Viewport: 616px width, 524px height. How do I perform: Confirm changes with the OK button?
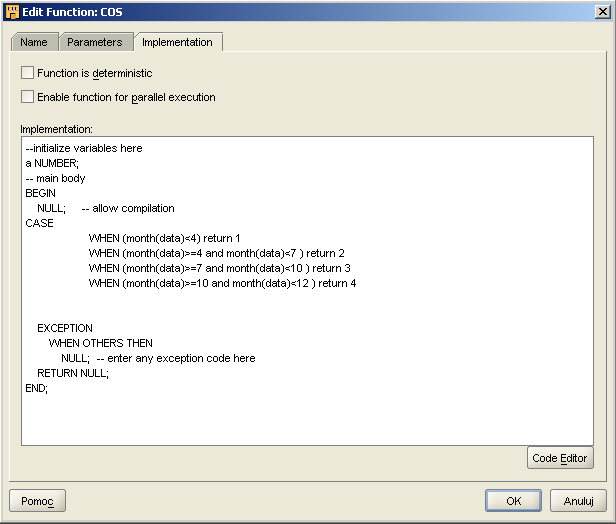click(x=513, y=500)
